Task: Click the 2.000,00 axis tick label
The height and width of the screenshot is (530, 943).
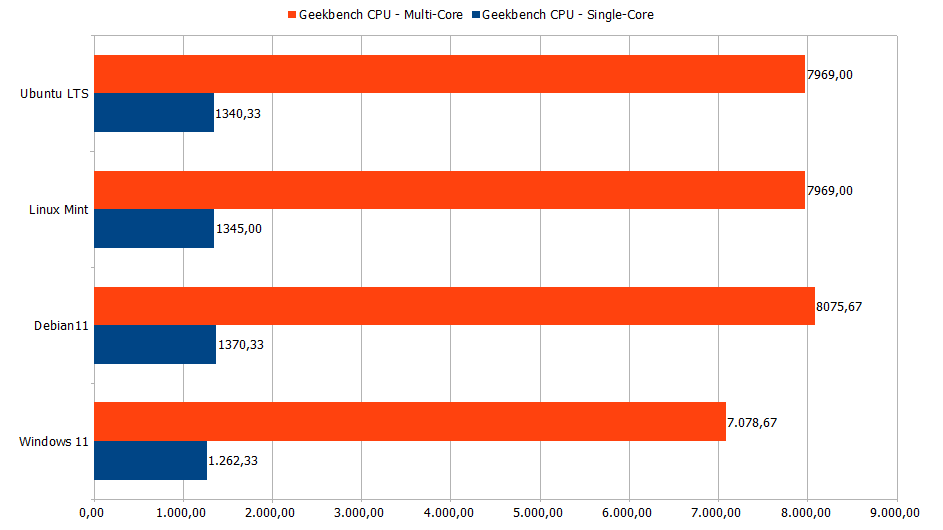Action: coord(270,513)
